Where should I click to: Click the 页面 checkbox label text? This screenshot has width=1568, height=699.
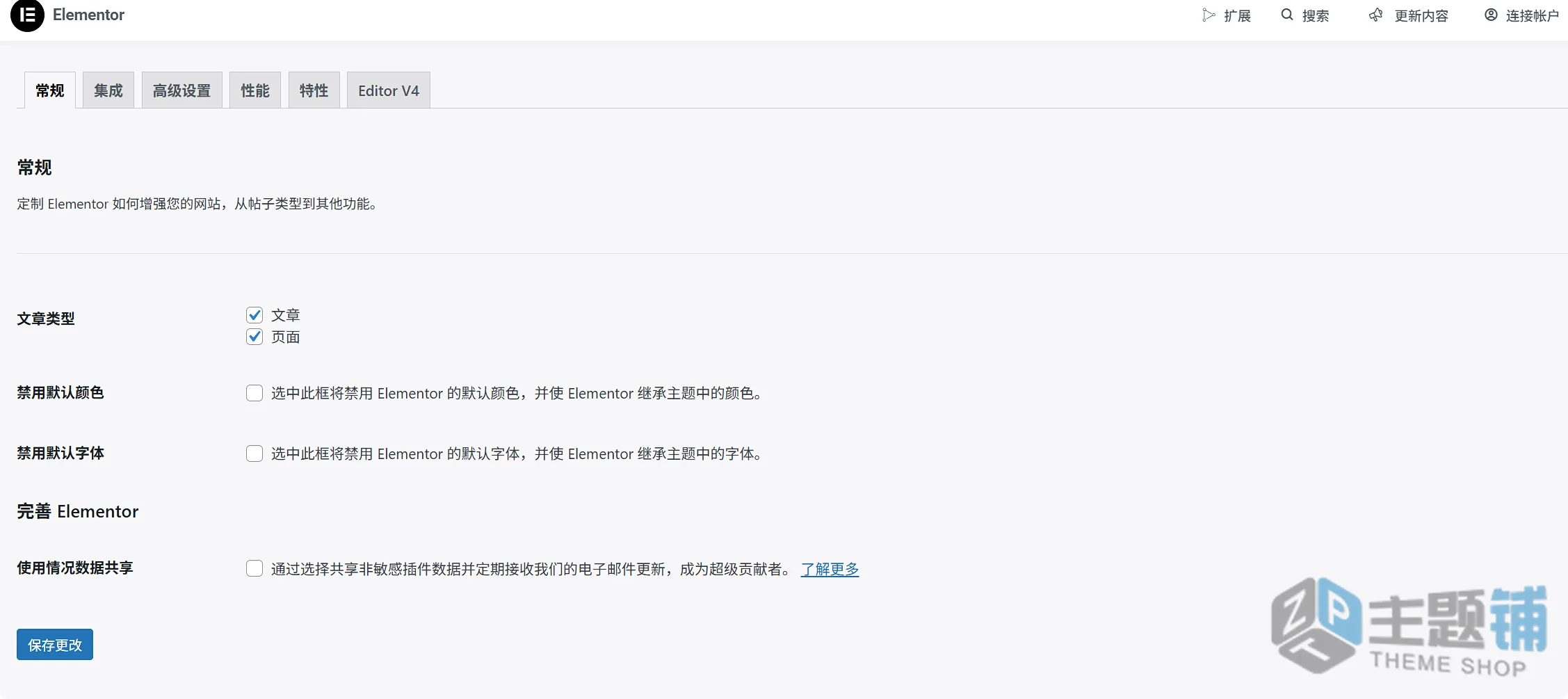(x=286, y=337)
